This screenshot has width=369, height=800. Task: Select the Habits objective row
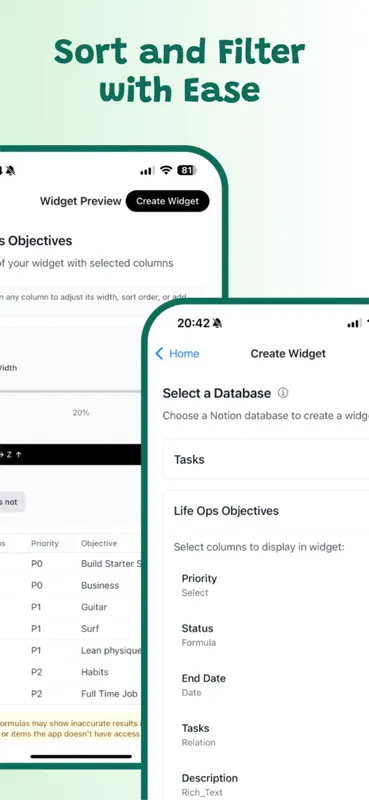tap(70, 672)
